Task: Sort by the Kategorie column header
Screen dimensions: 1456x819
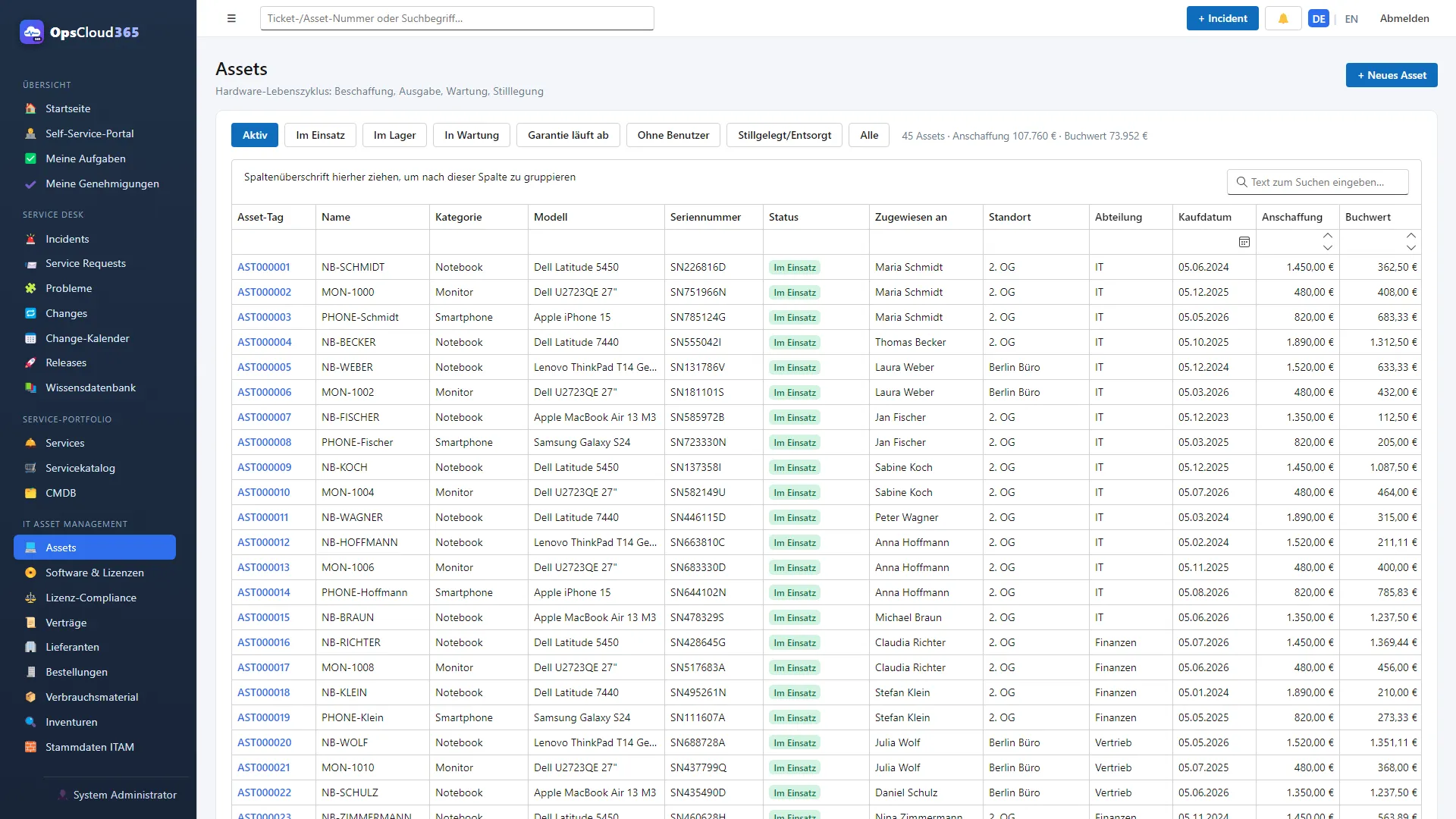Action: (x=479, y=217)
